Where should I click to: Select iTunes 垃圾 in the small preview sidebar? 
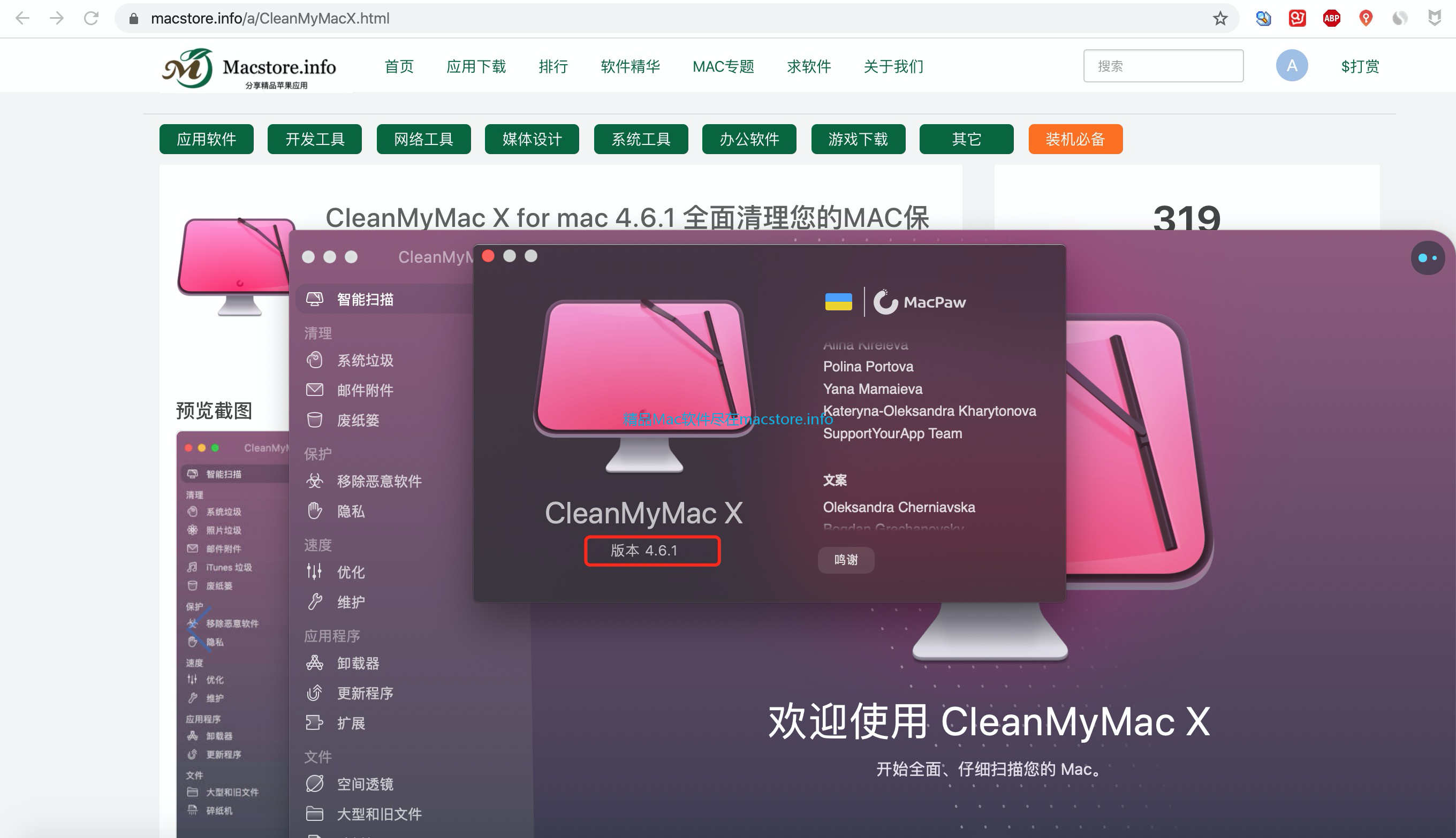pyautogui.click(x=229, y=567)
